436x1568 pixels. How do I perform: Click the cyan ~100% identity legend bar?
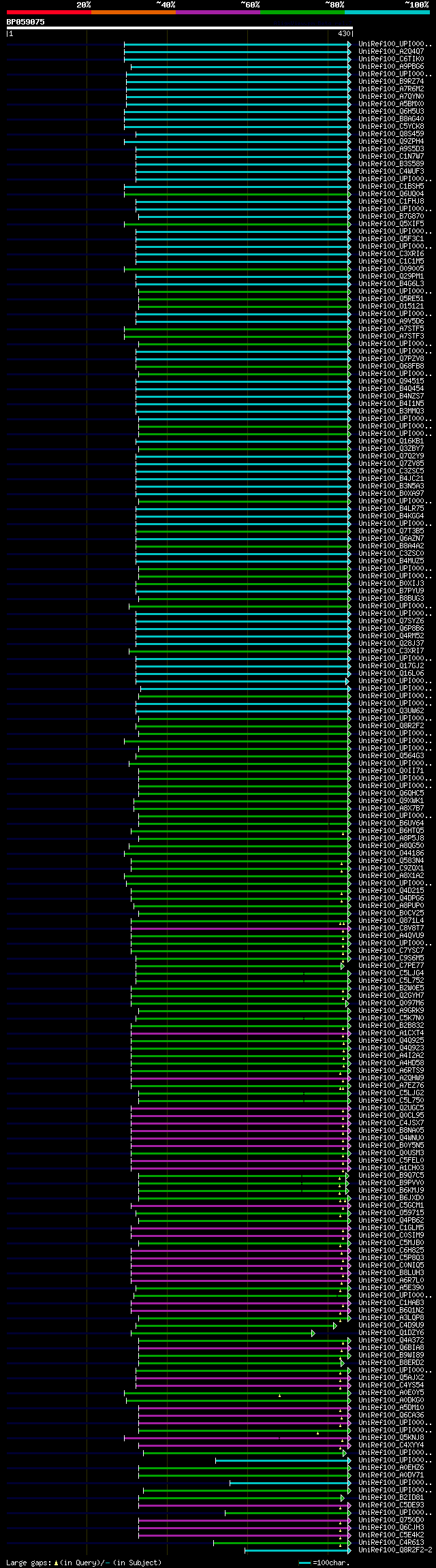[x=387, y=12]
